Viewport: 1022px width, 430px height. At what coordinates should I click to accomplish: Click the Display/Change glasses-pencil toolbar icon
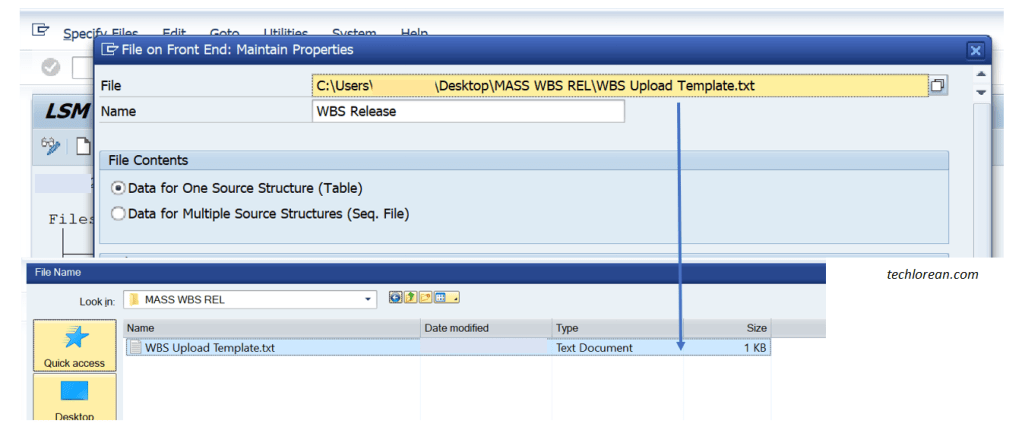tap(50, 145)
